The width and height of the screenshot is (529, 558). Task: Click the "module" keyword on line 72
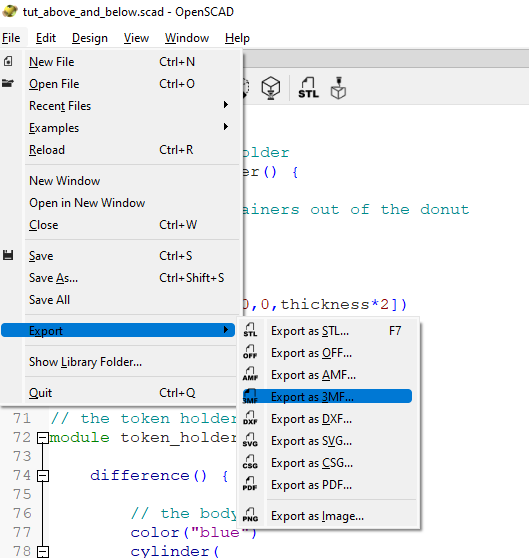(79, 437)
